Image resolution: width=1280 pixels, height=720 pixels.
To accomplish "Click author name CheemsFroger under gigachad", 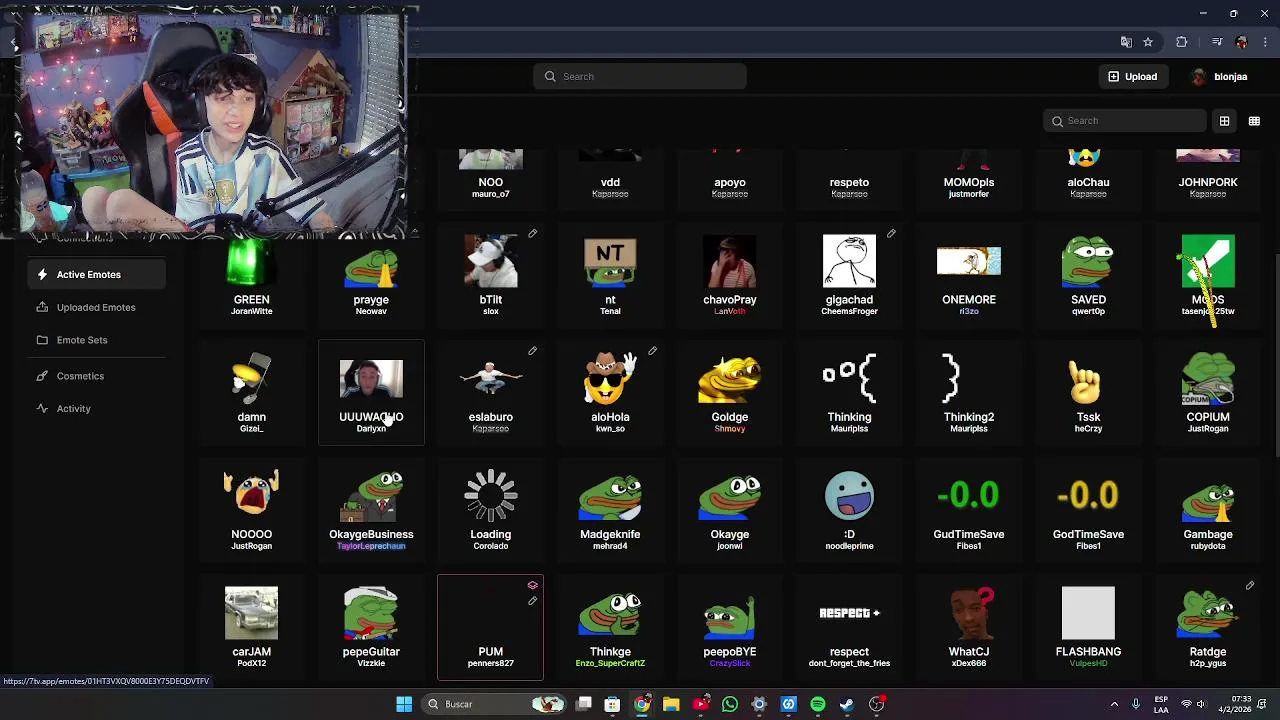I will (849, 311).
